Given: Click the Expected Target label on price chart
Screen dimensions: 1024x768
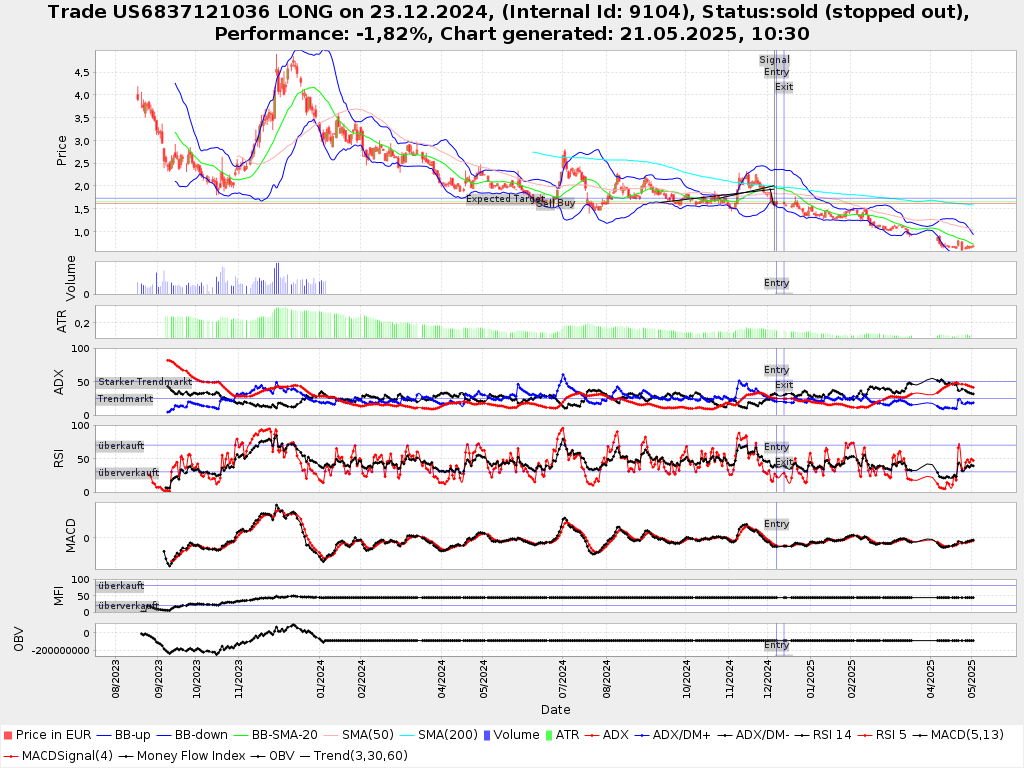Looking at the screenshot, I should tap(505, 199).
